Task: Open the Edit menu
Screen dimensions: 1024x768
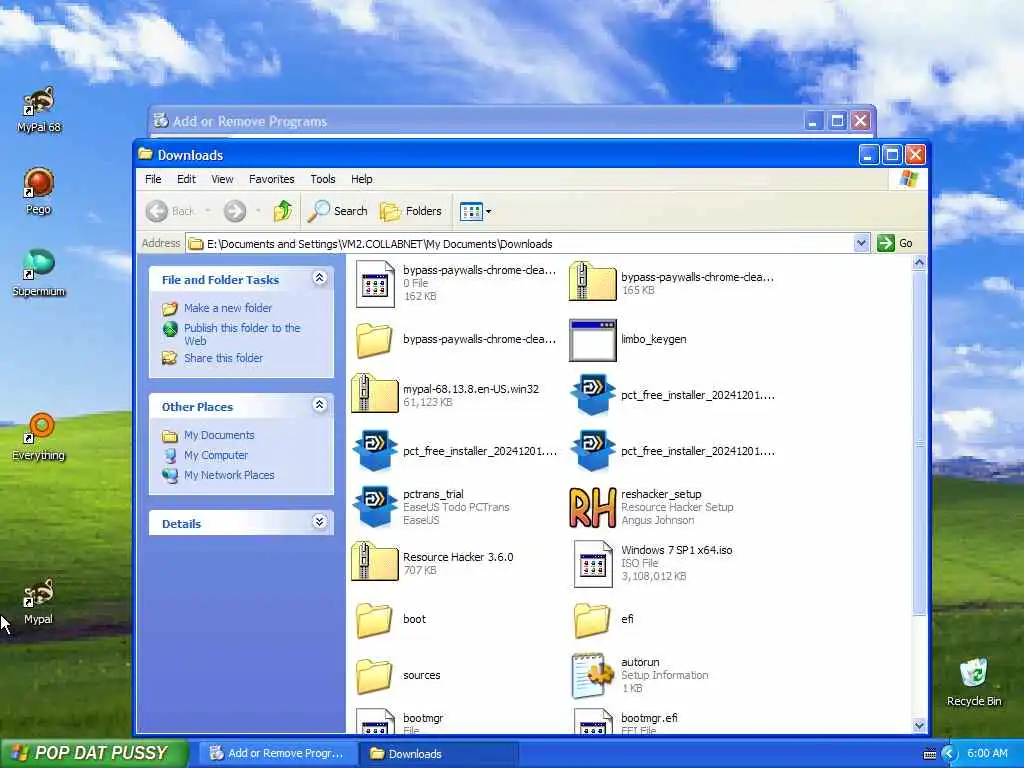Action: (186, 179)
